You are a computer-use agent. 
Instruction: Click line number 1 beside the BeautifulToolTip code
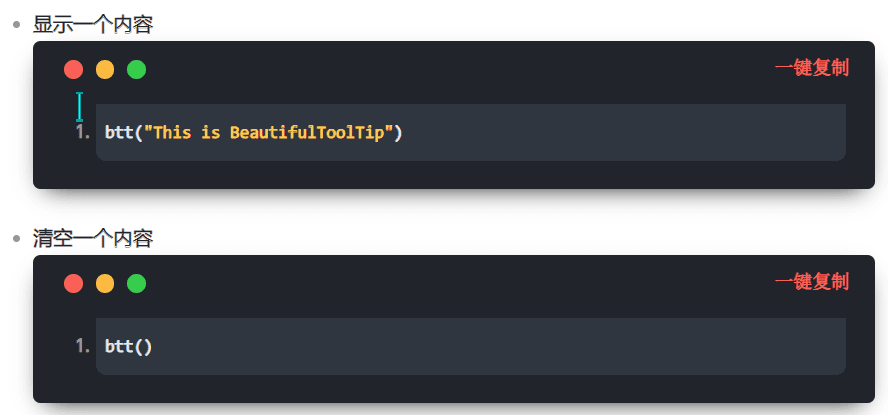point(83,132)
